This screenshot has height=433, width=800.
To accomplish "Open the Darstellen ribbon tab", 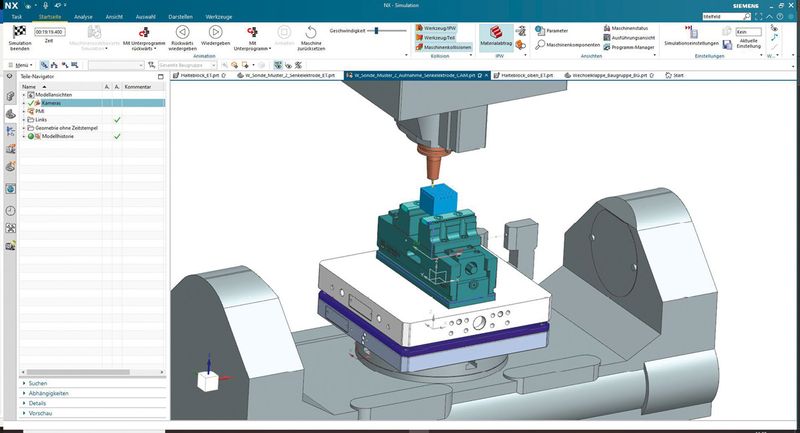I will pyautogui.click(x=181, y=17).
